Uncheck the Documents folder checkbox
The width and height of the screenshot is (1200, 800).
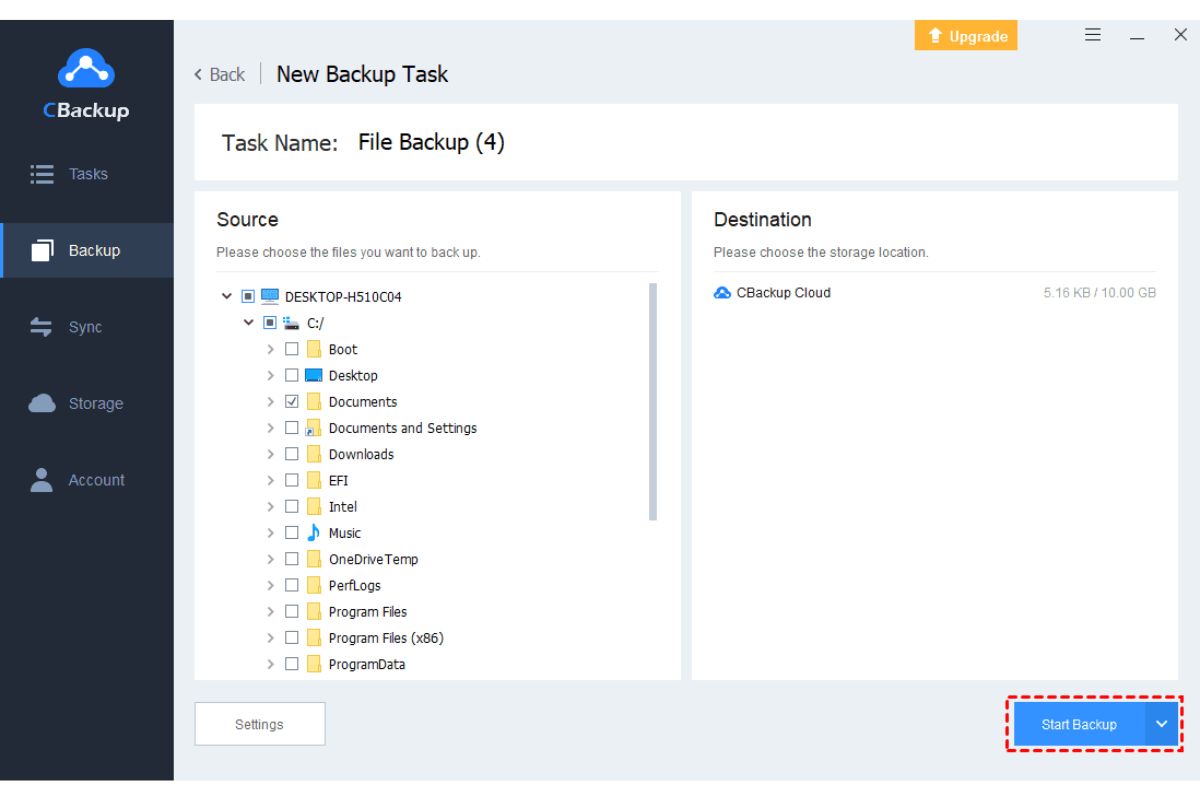(x=292, y=401)
